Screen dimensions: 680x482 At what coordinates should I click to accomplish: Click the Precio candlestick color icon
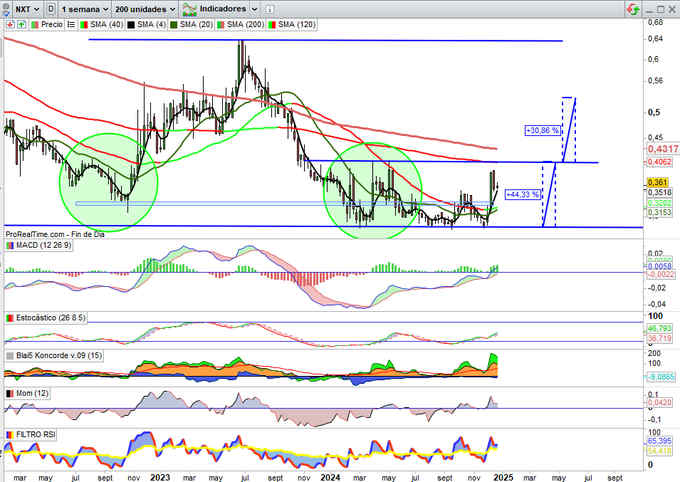tap(35, 25)
